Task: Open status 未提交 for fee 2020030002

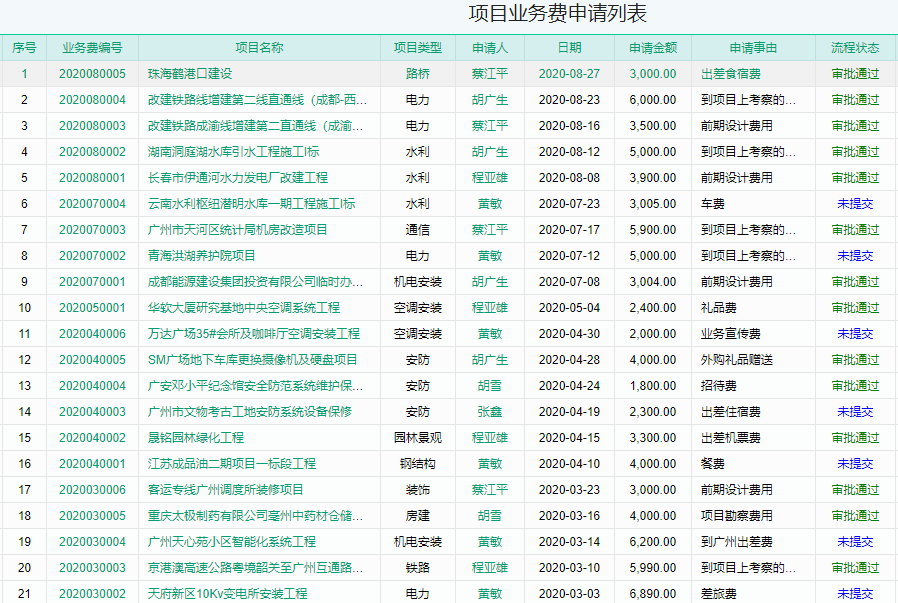Action: coord(855,594)
